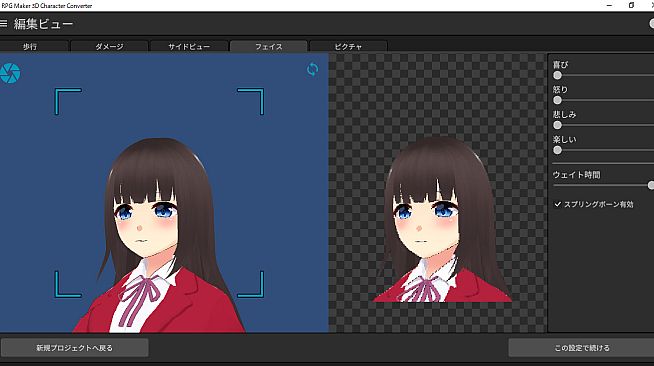Viewport: 654px width, 366px height.
Task: Click the 悲しみ slider handle
Action: coord(557,125)
